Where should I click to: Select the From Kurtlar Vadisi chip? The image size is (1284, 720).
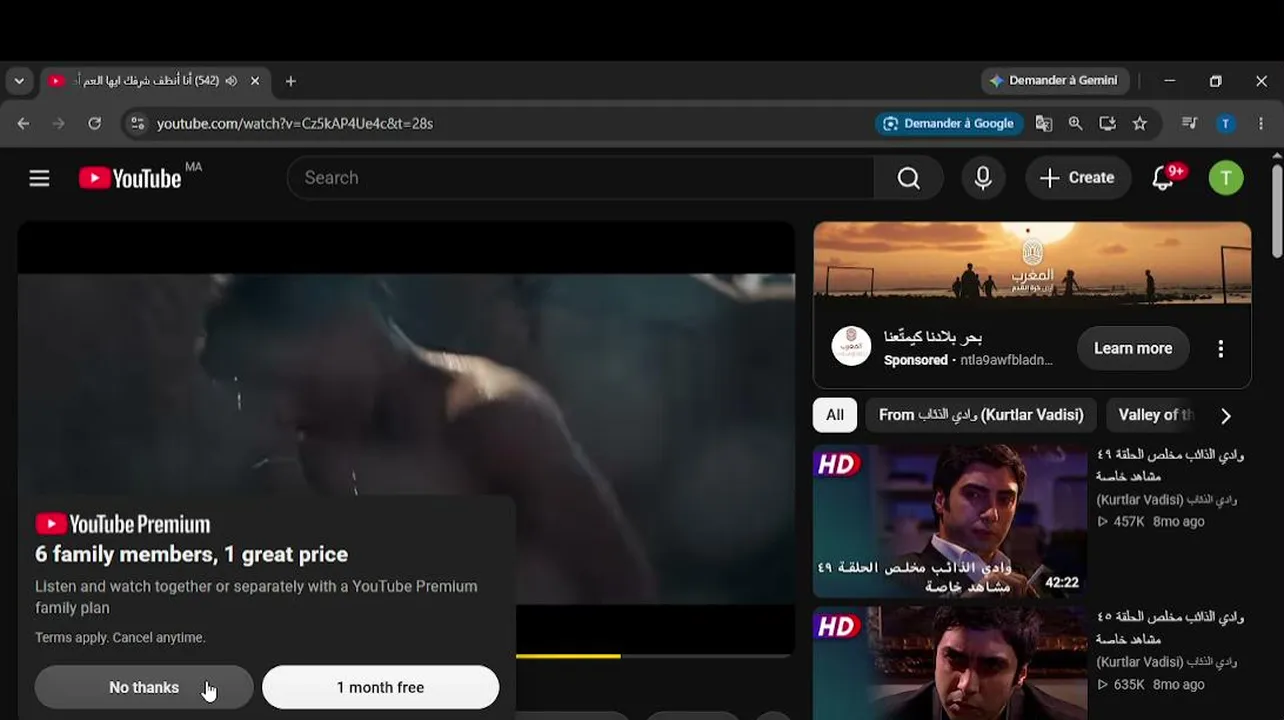click(981, 415)
